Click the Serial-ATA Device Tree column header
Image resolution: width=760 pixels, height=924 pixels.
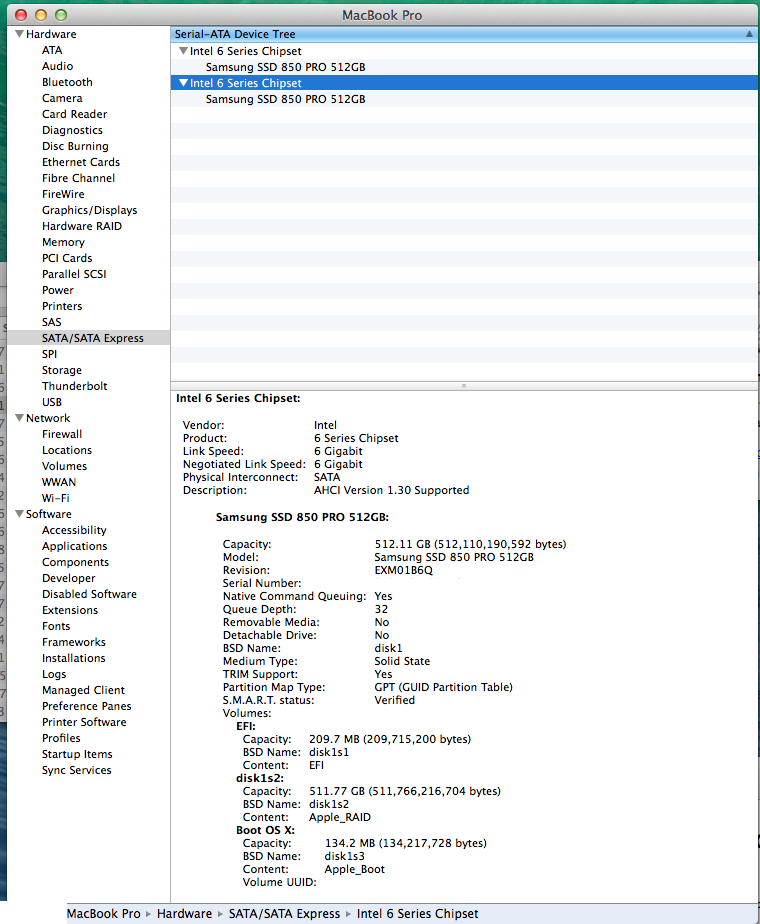pyautogui.click(x=464, y=34)
